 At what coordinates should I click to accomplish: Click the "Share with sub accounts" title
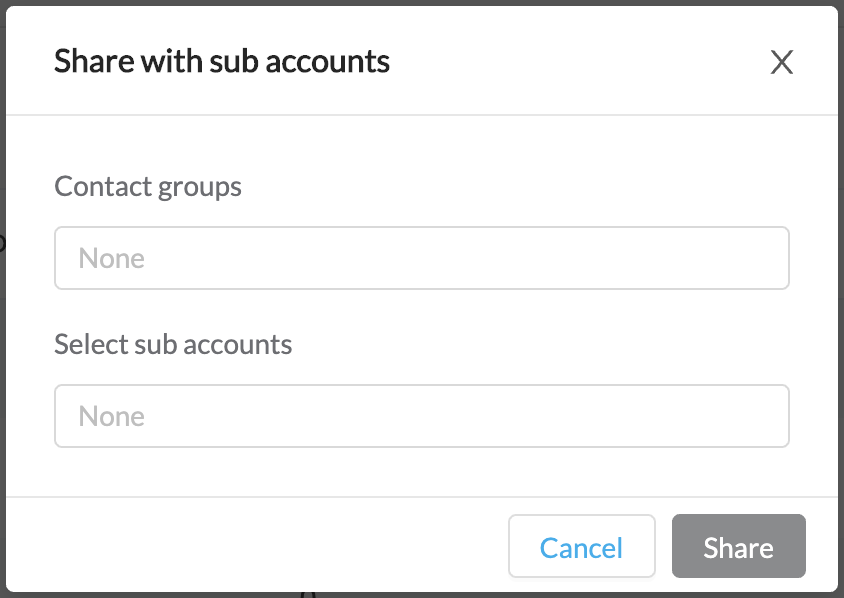[221, 62]
